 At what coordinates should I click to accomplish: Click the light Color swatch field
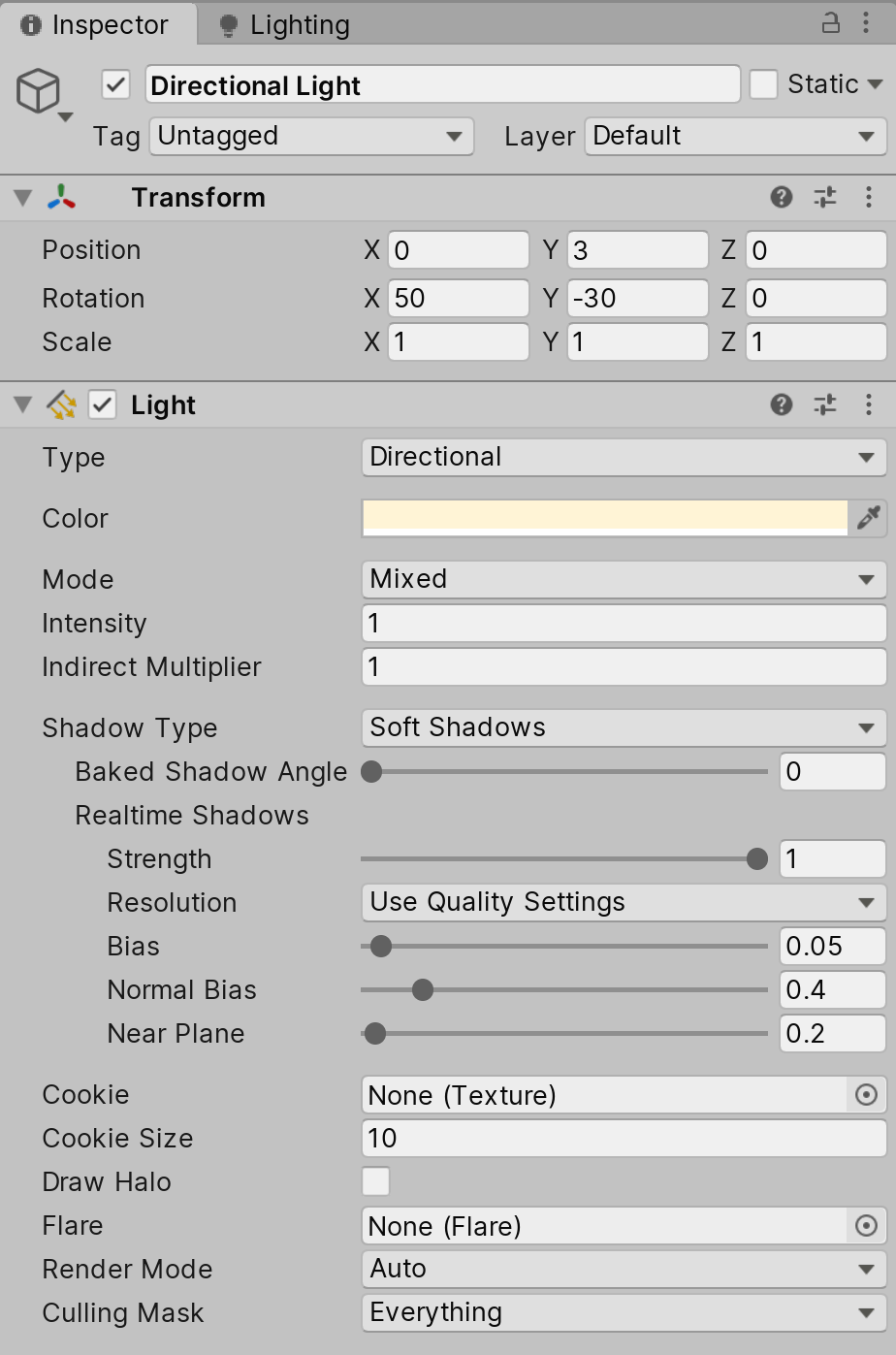click(x=605, y=518)
